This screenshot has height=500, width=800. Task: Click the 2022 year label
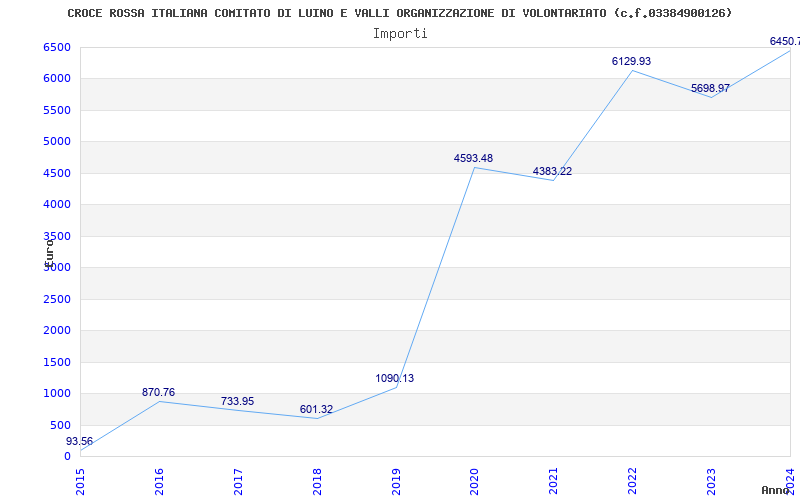(x=633, y=482)
